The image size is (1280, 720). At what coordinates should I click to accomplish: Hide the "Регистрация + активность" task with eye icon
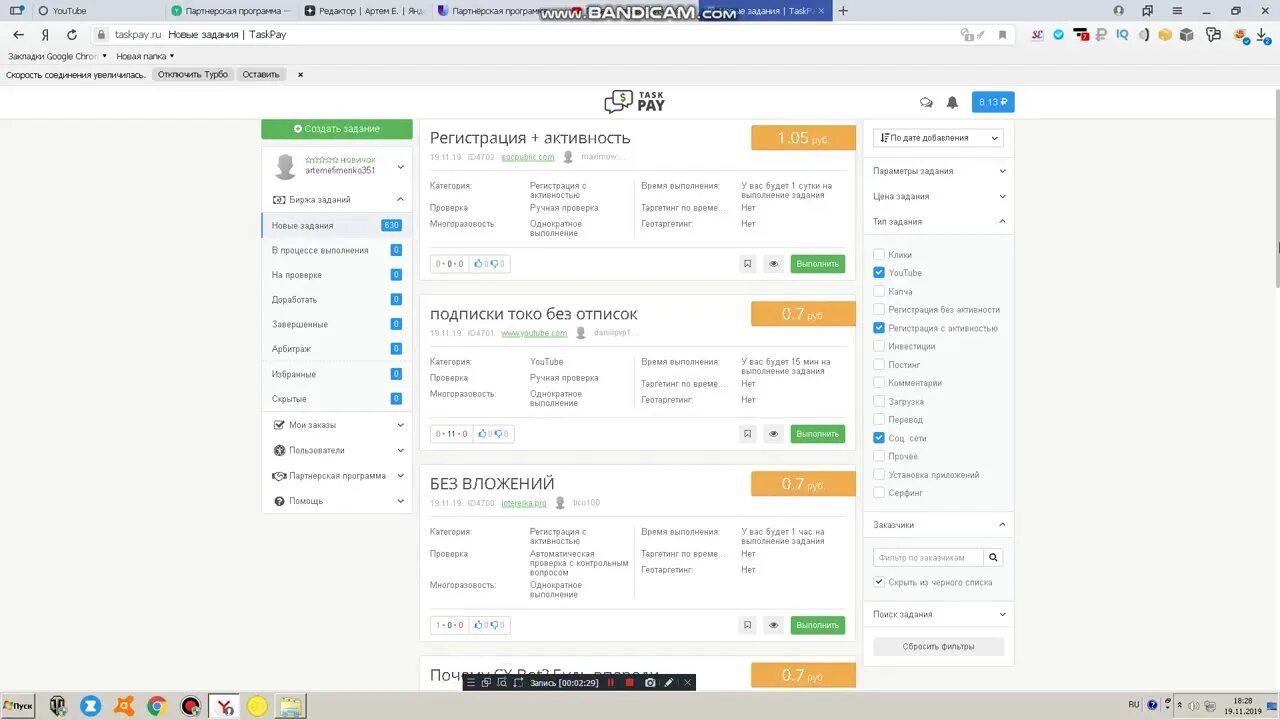(773, 264)
